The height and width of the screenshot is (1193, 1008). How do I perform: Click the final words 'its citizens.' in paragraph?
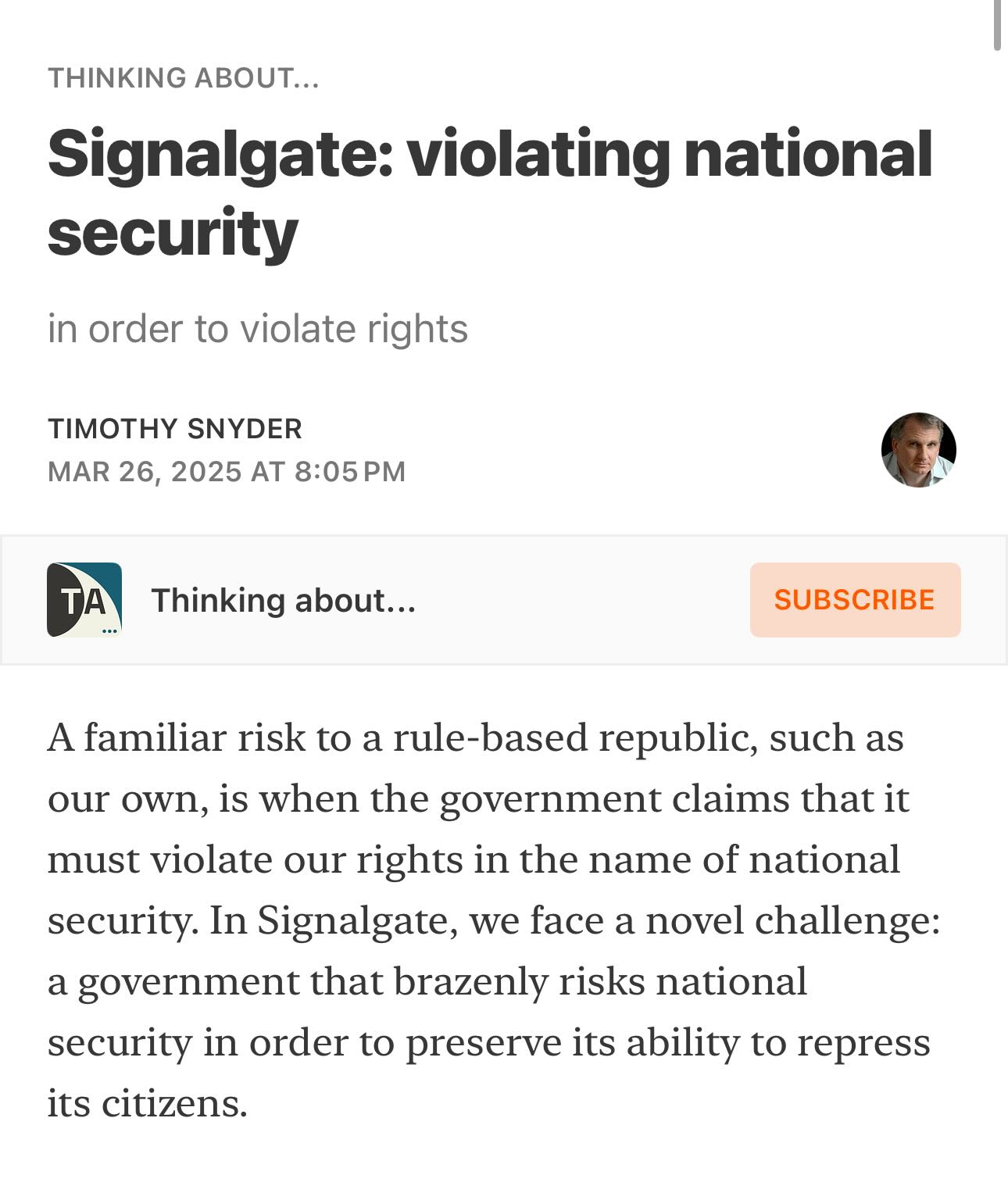[147, 1103]
